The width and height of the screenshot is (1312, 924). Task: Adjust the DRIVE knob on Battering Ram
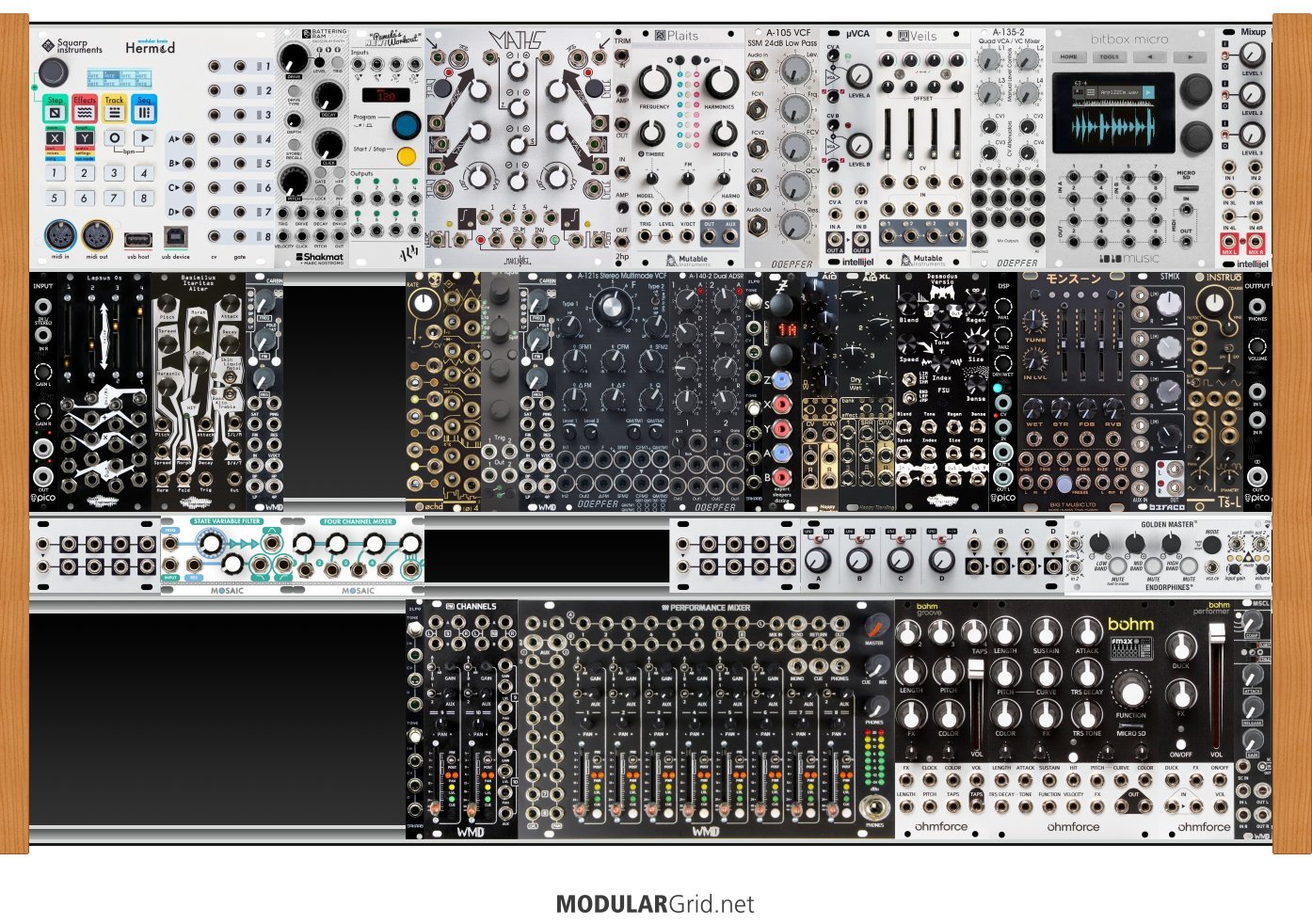tap(294, 57)
